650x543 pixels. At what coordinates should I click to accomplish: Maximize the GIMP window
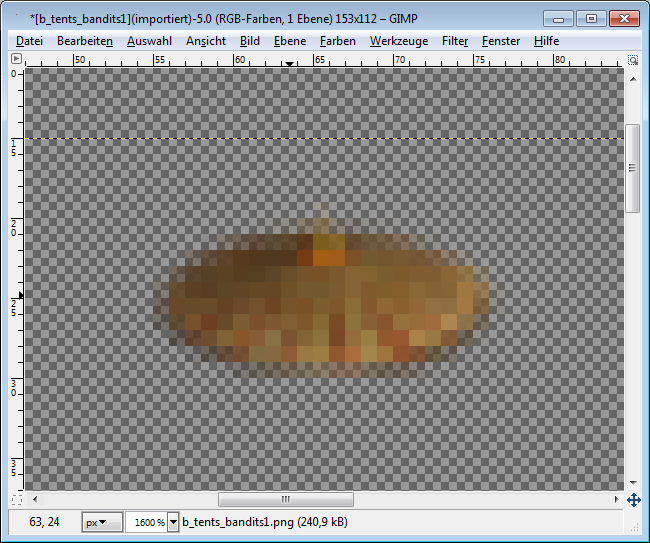[592, 19]
